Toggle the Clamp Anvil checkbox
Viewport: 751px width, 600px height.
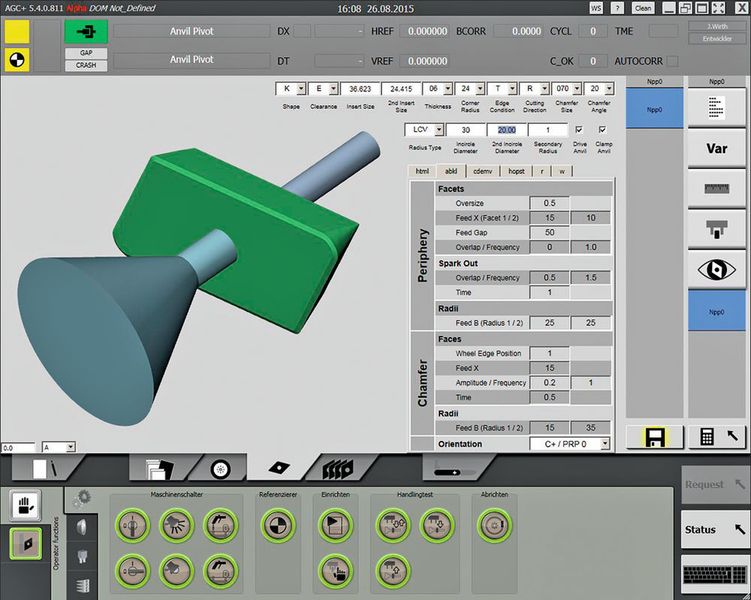(x=602, y=130)
